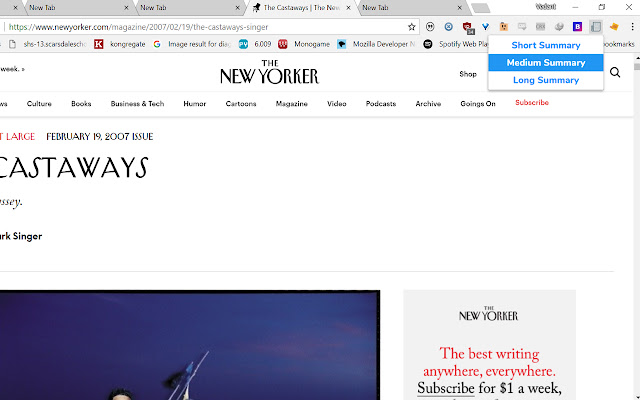This screenshot has height=400, width=640.
Task: Search The New Yorker with the magnifier icon
Action: [x=615, y=73]
